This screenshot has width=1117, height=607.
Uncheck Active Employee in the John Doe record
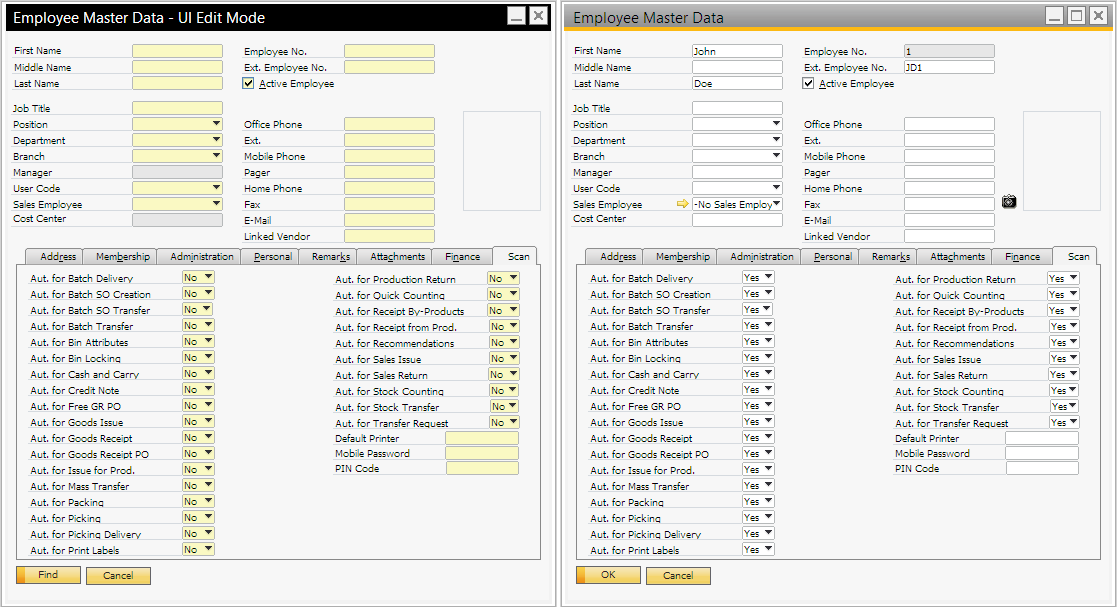[809, 84]
